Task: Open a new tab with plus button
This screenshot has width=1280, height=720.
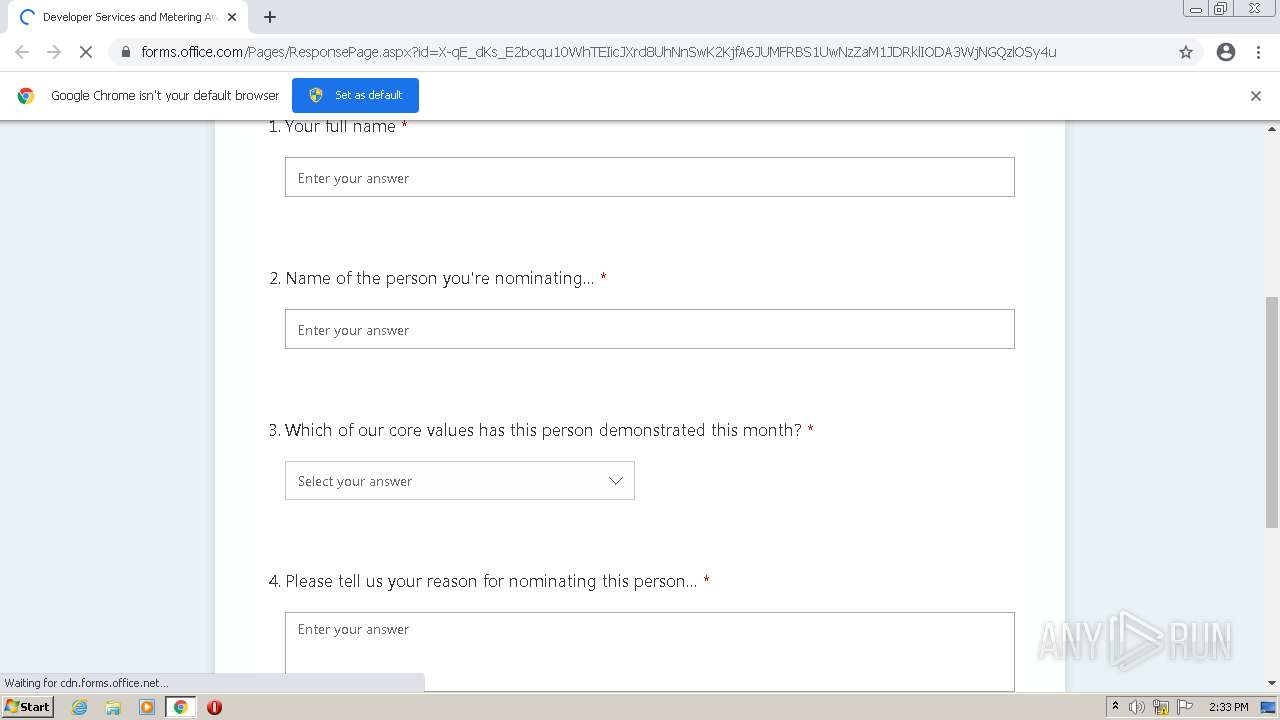Action: tap(270, 17)
